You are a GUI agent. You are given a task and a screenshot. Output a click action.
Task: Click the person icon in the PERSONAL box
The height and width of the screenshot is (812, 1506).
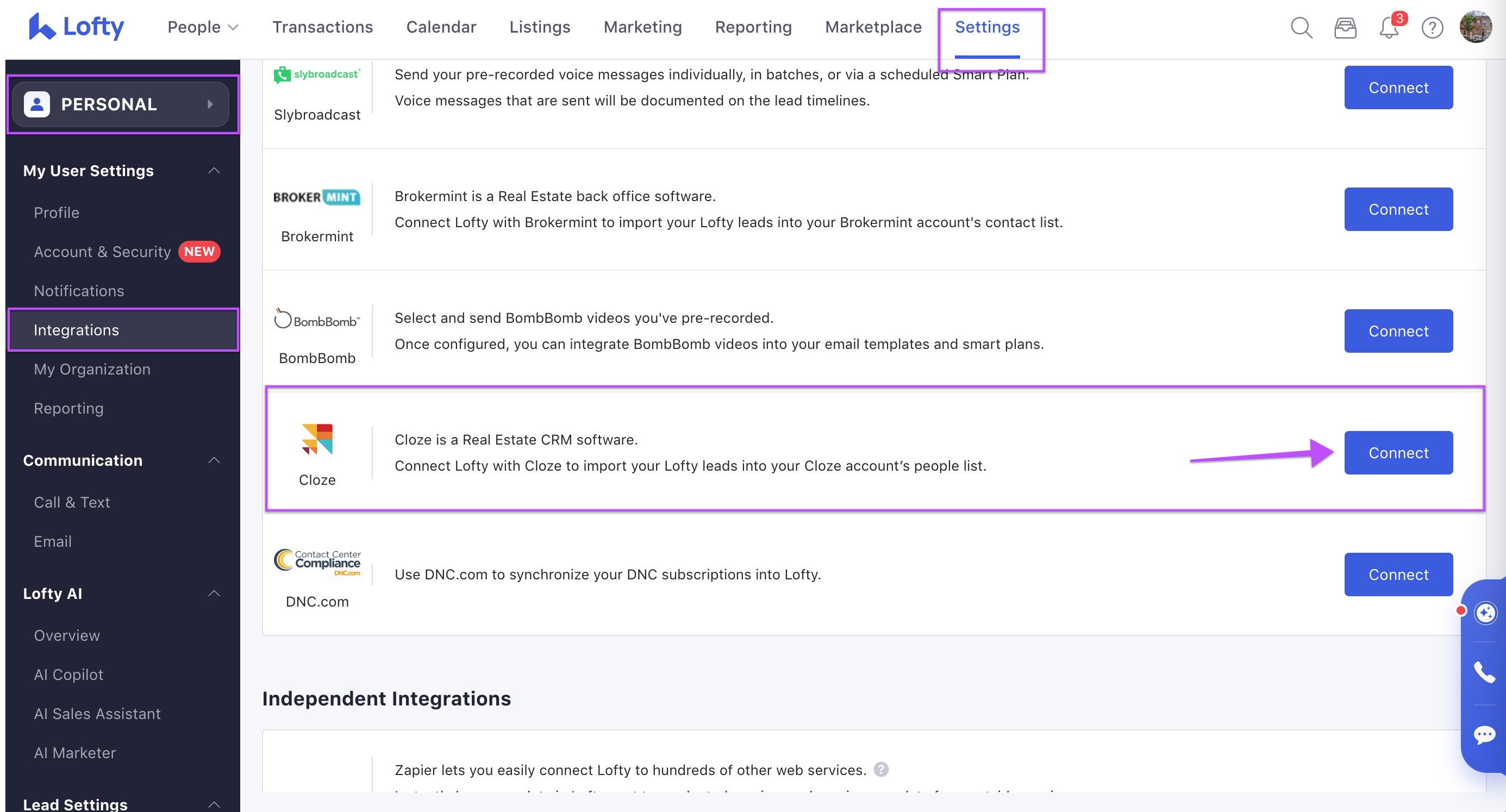pos(37,104)
